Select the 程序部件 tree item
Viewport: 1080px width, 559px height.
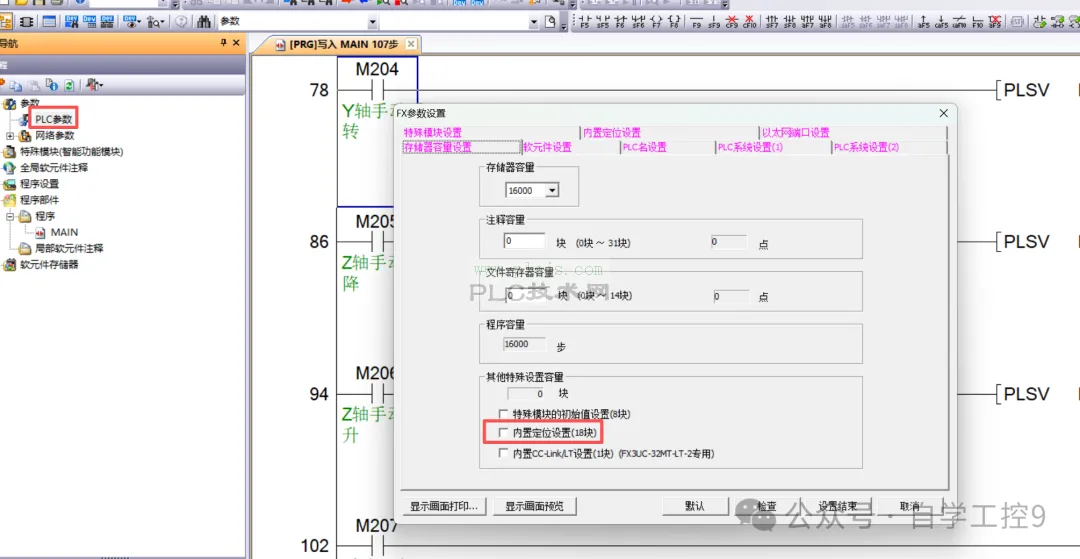[x=39, y=200]
